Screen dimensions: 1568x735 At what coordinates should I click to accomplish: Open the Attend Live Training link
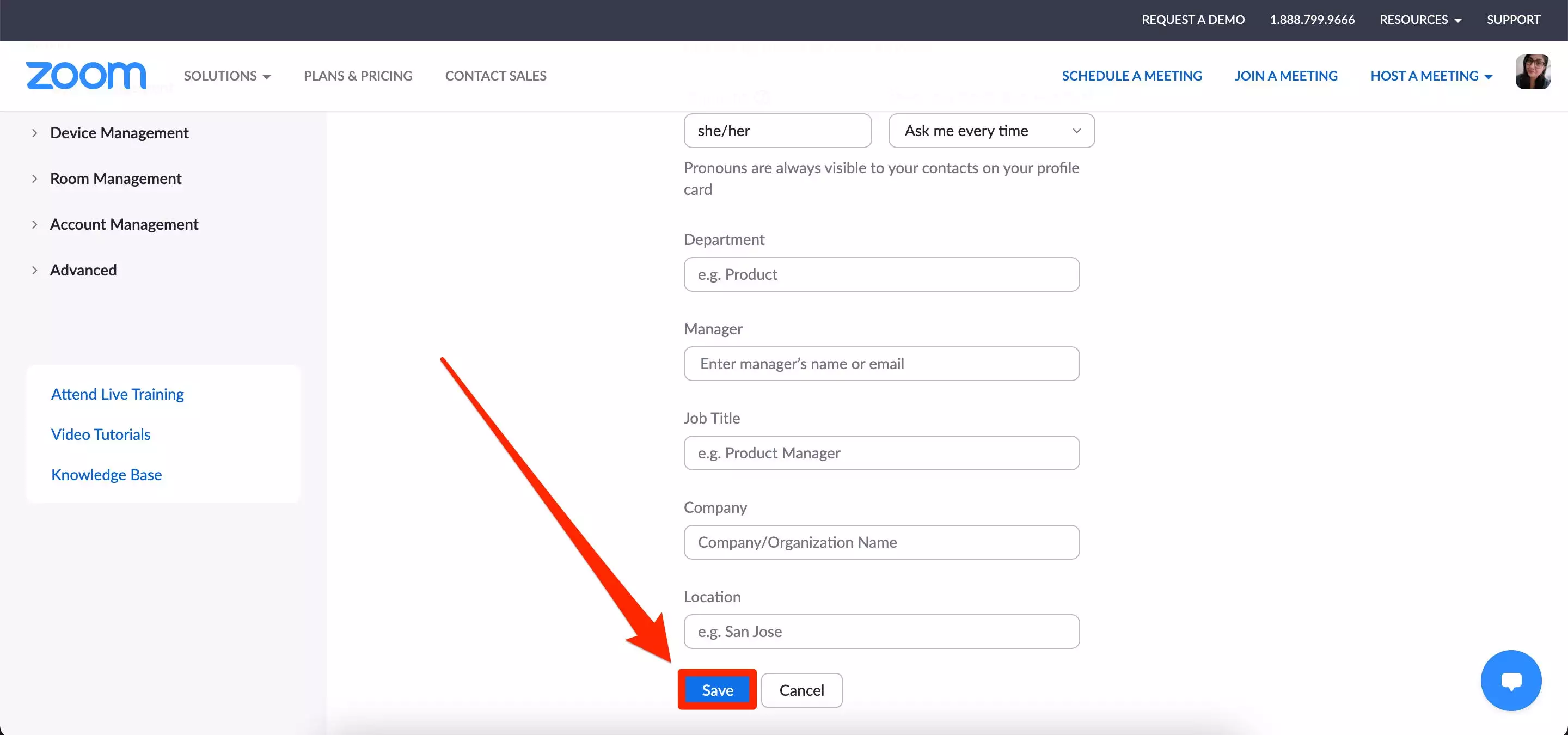pyautogui.click(x=117, y=394)
